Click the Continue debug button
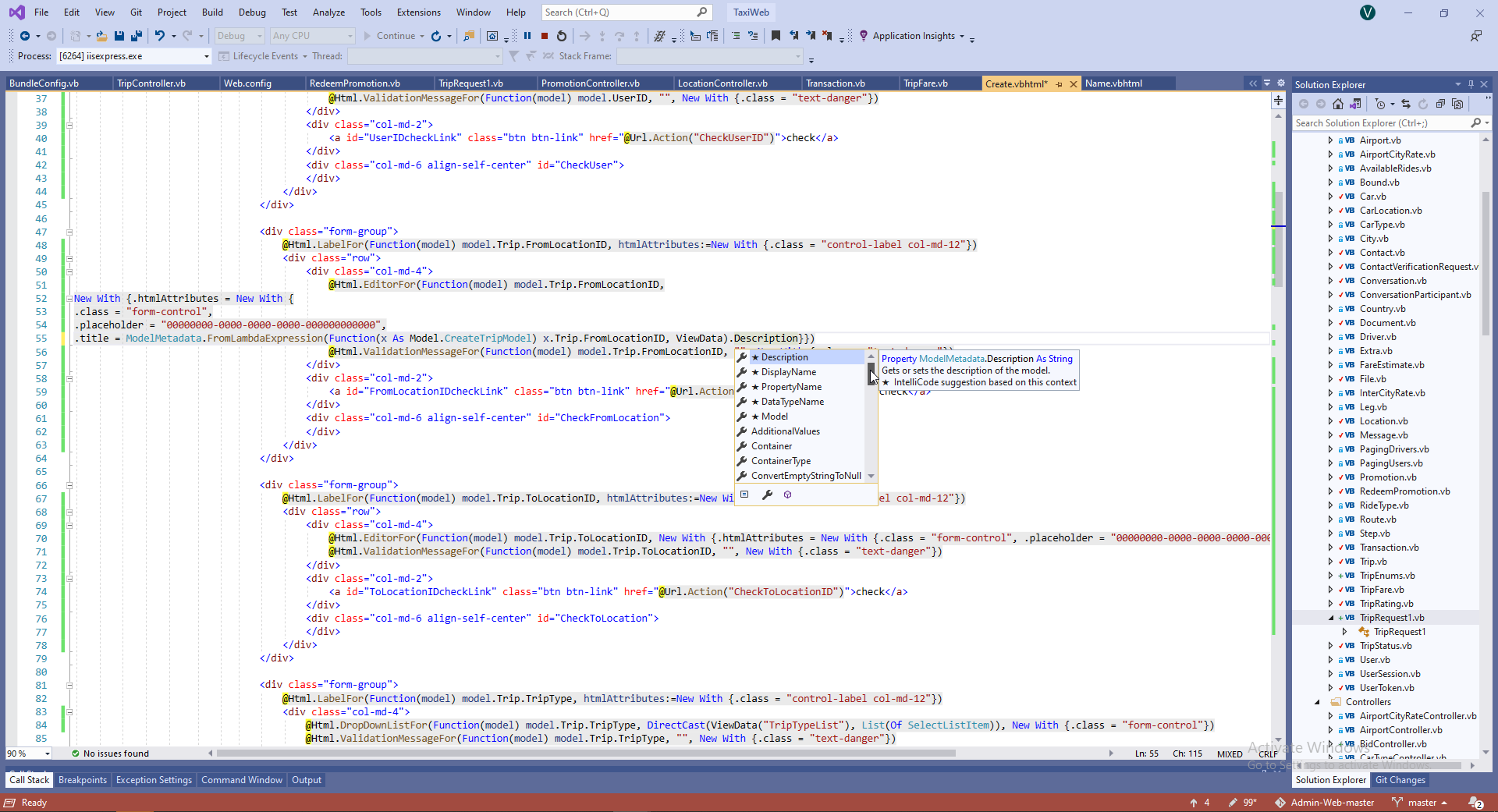 click(x=390, y=36)
